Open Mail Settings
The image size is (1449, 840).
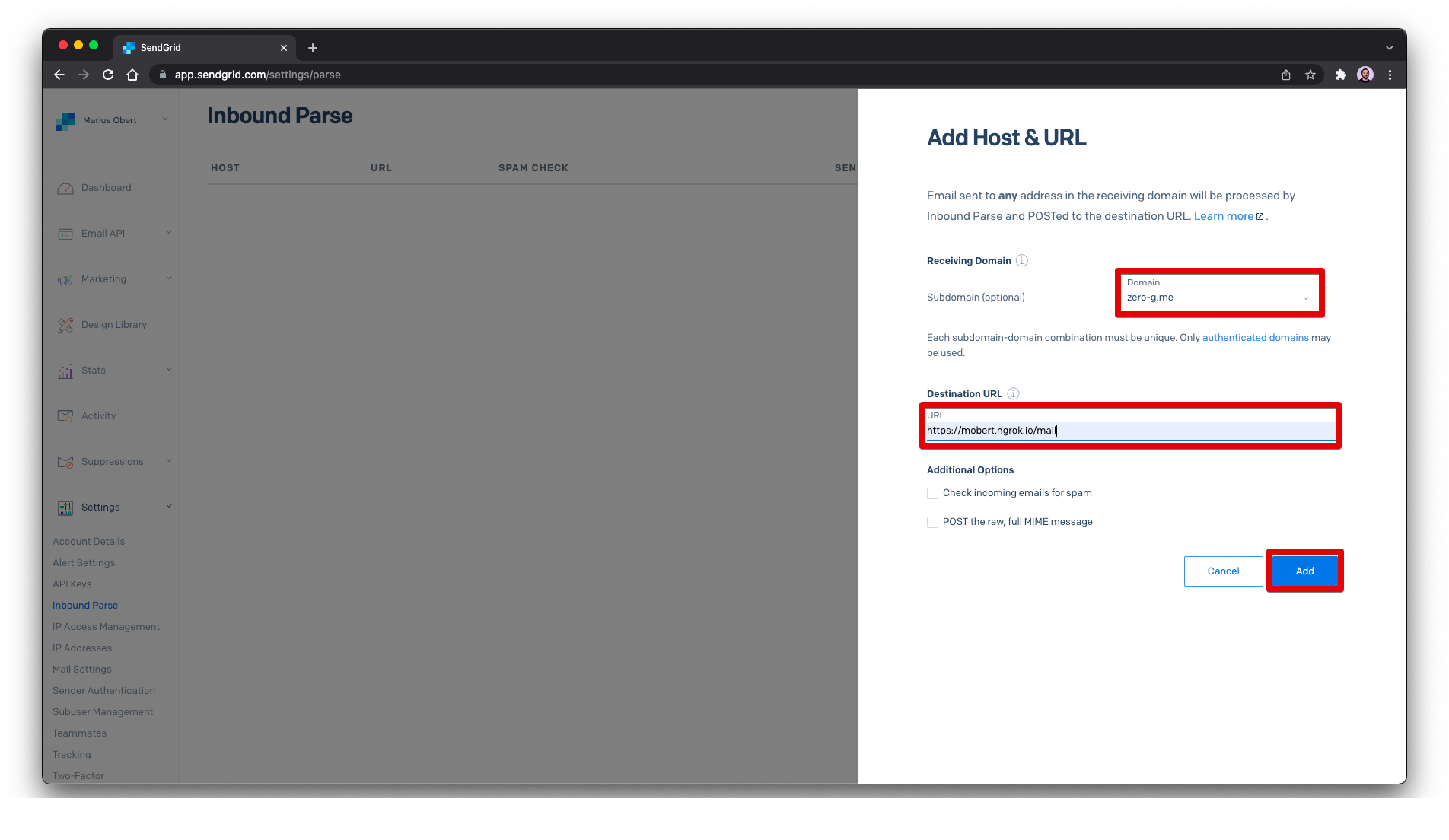pyautogui.click(x=82, y=670)
